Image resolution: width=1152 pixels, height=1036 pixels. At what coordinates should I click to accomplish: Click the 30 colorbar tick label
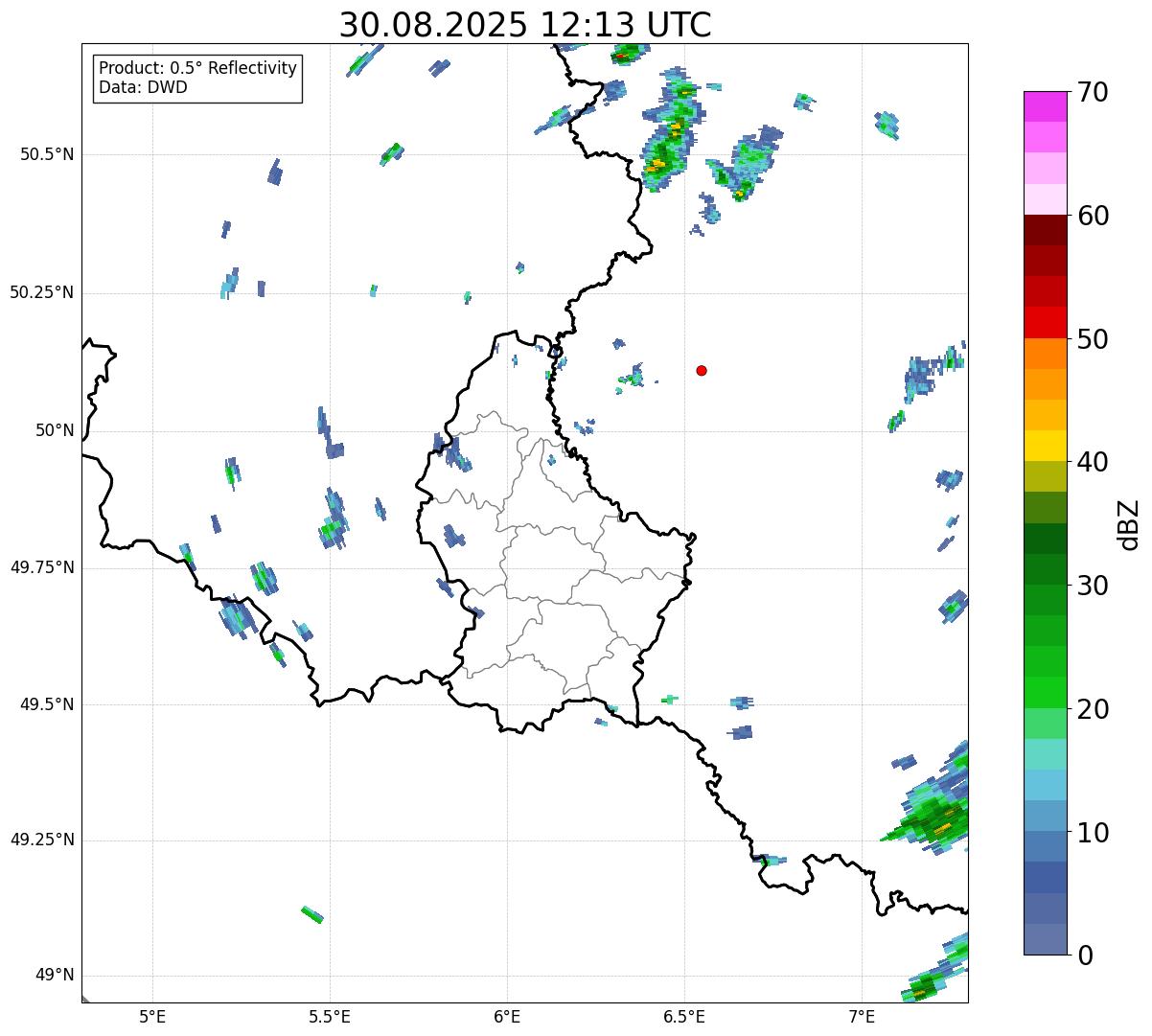pos(1093,586)
